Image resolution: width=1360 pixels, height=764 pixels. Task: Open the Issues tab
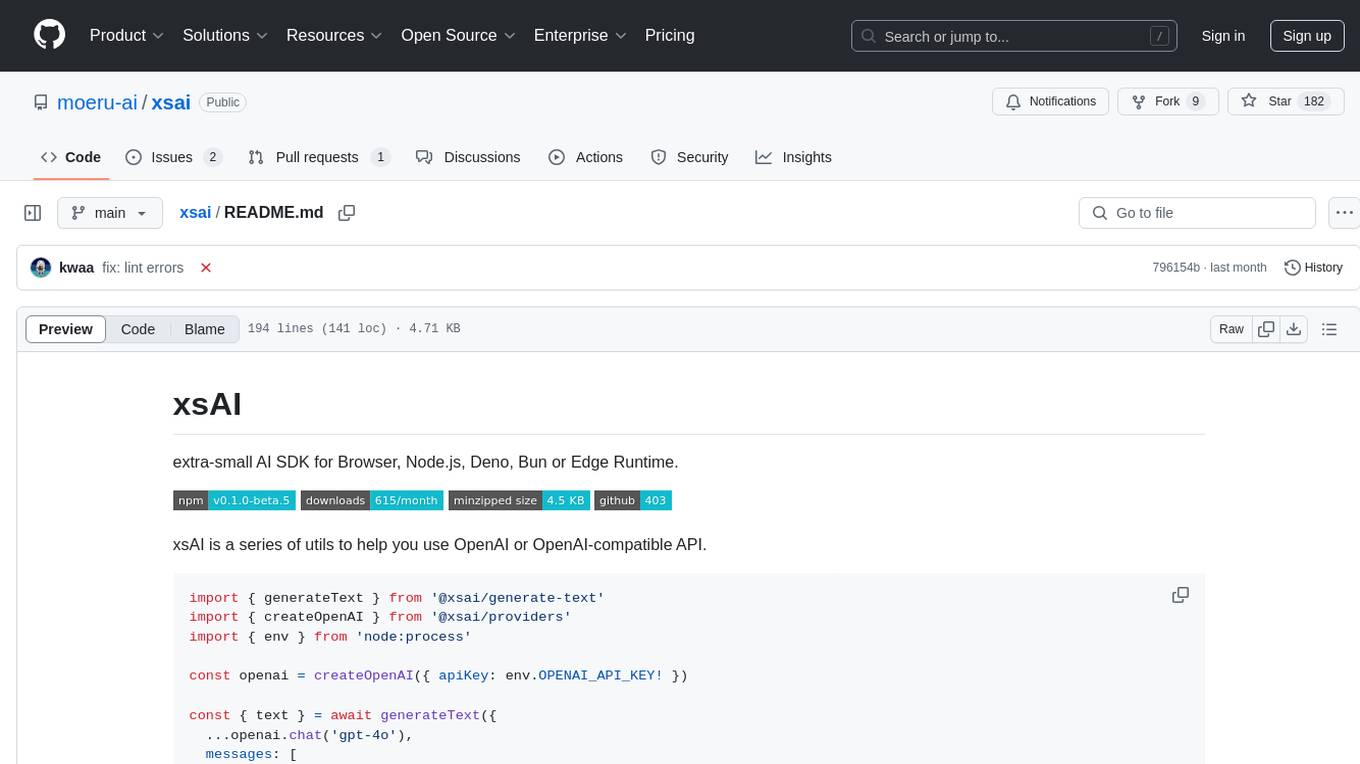pos(173,157)
